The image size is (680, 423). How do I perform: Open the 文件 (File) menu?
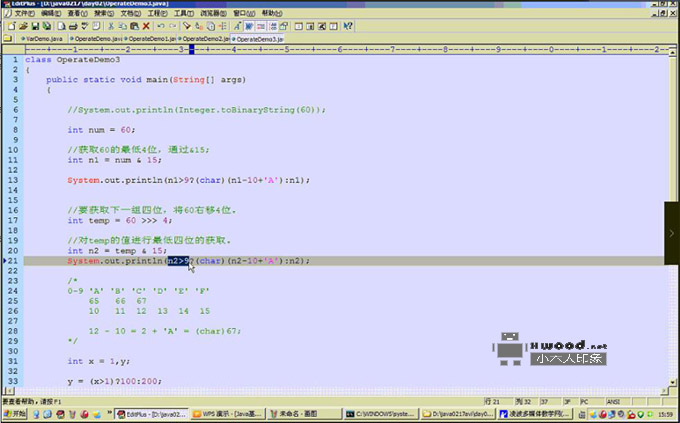click(x=24, y=13)
